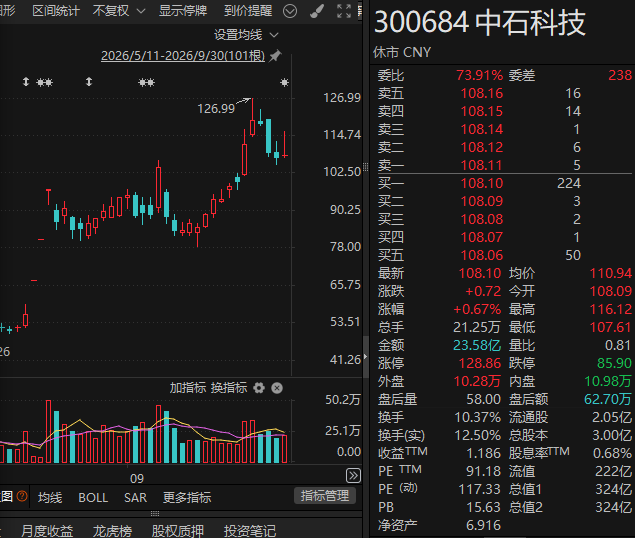This screenshot has height=538, width=635.
Task: Click the first double-star event marker
Action: pos(44,83)
